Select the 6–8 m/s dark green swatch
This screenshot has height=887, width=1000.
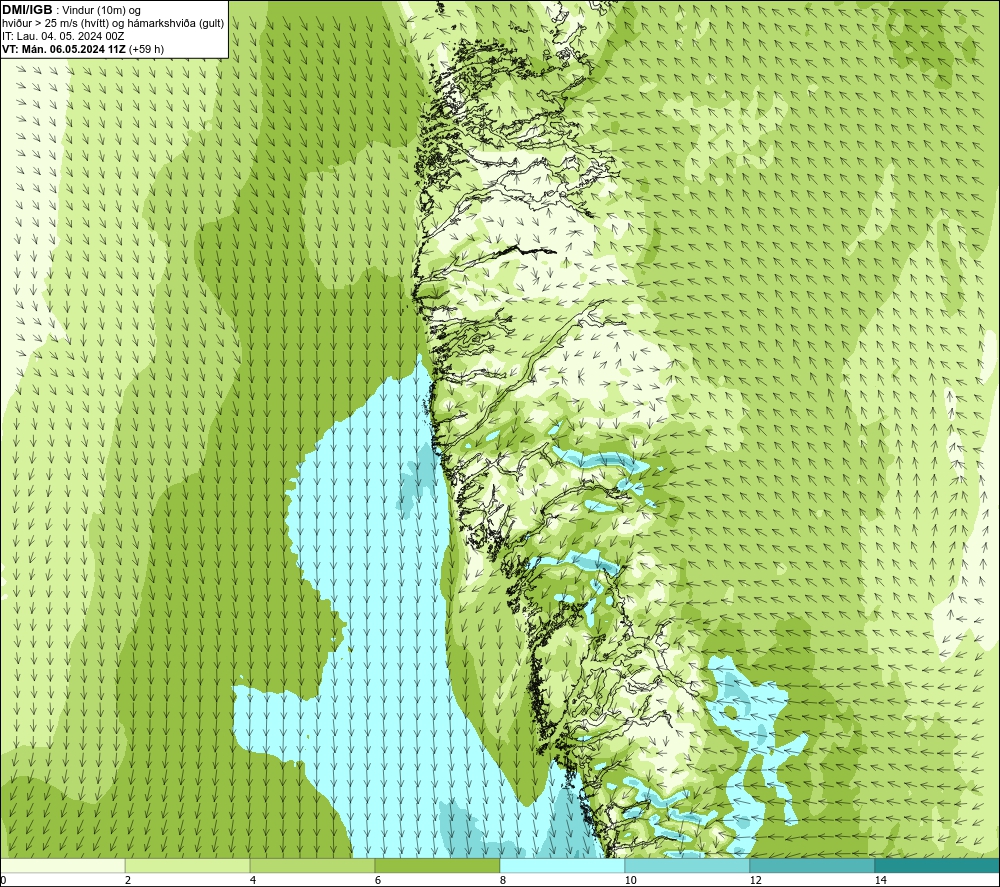438,865
